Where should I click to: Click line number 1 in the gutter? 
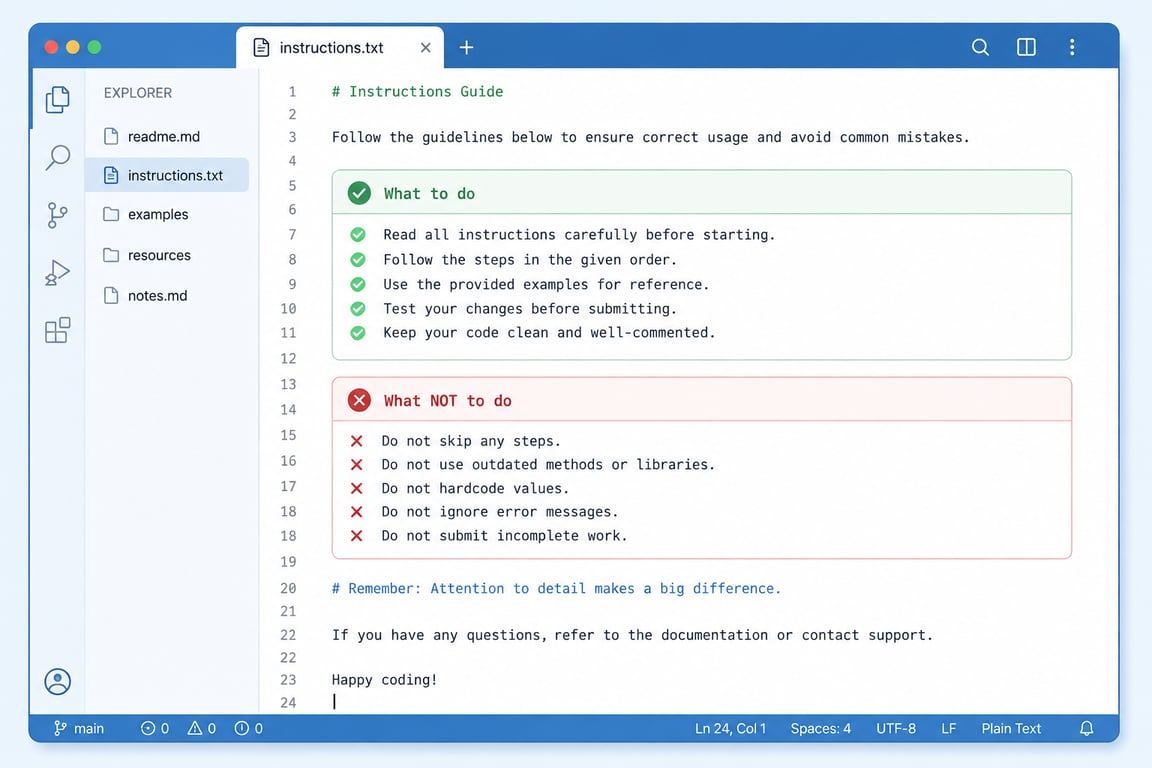pos(292,92)
